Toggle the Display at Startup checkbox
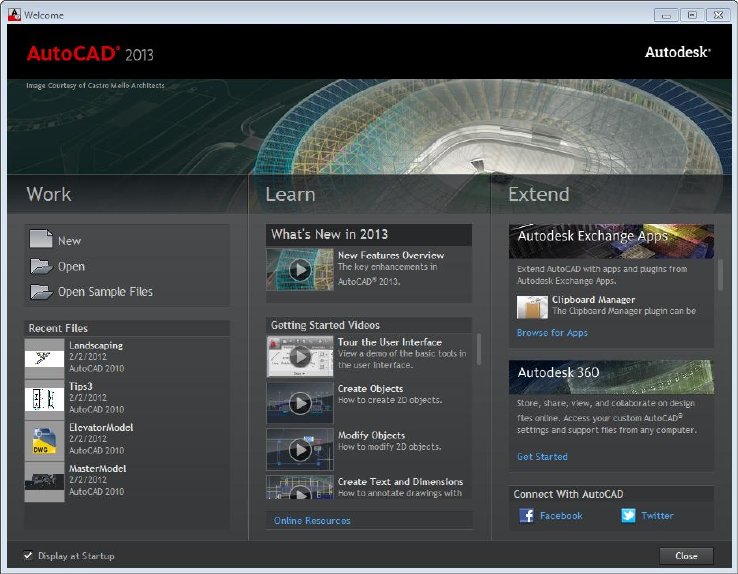The height and width of the screenshot is (574, 738). pyautogui.click(x=28, y=556)
